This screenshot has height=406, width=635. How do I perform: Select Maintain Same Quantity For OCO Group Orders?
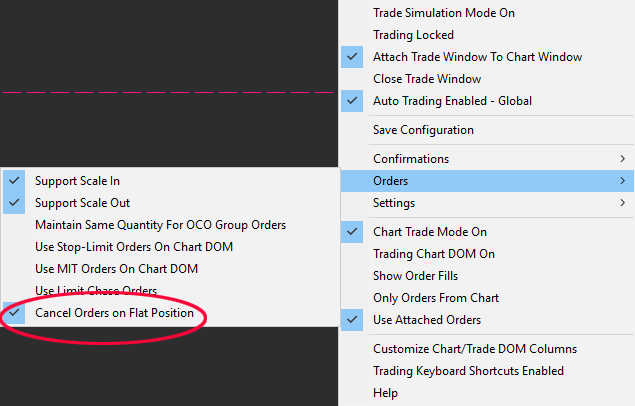pyautogui.click(x=160, y=225)
